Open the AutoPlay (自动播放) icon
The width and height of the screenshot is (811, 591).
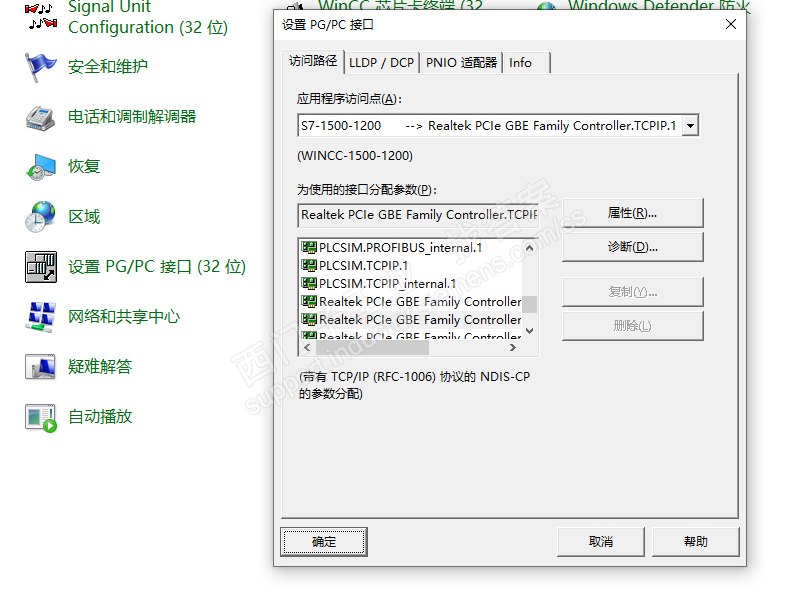pyautogui.click(x=41, y=418)
